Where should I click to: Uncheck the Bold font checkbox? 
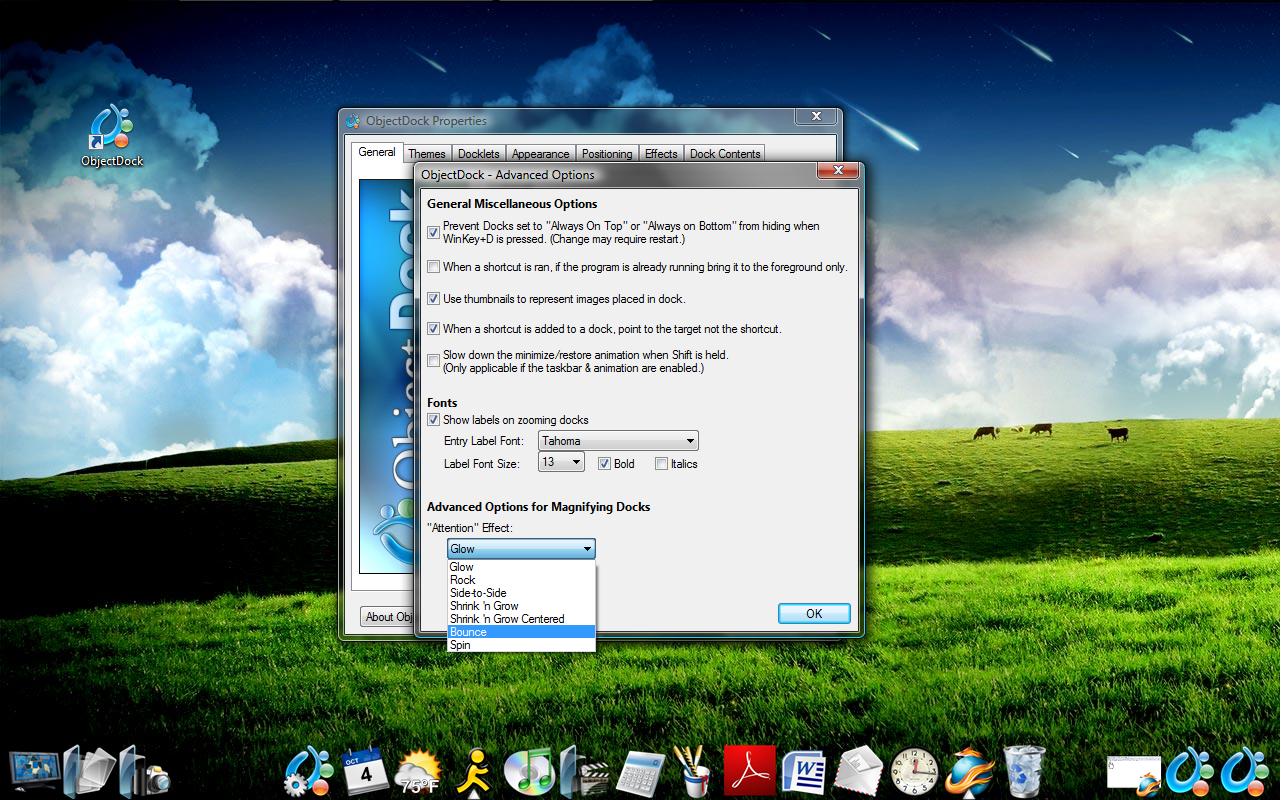tap(604, 463)
